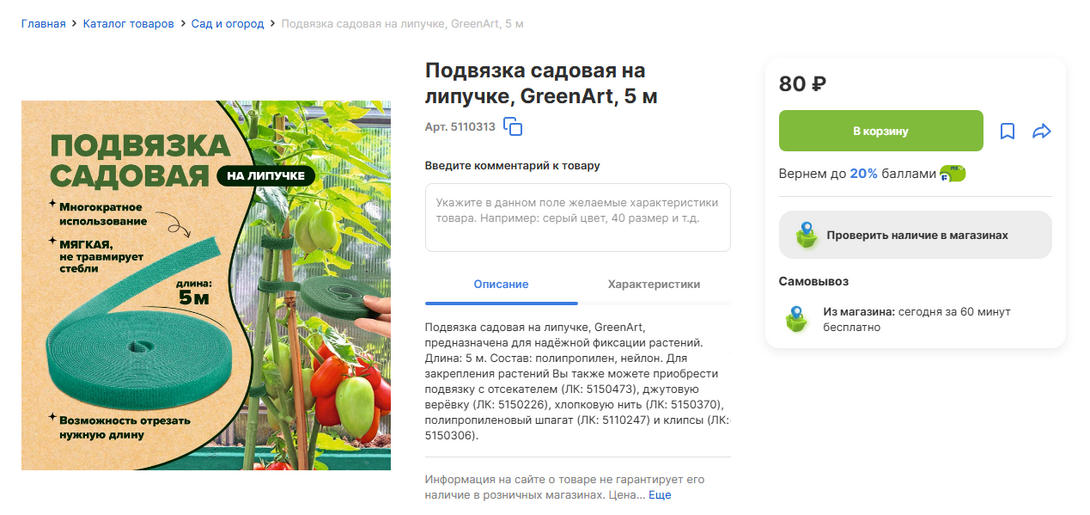Image resolution: width=1090 pixels, height=515 pixels.
Task: Copy the article number 5110313 icon
Action: (513, 126)
